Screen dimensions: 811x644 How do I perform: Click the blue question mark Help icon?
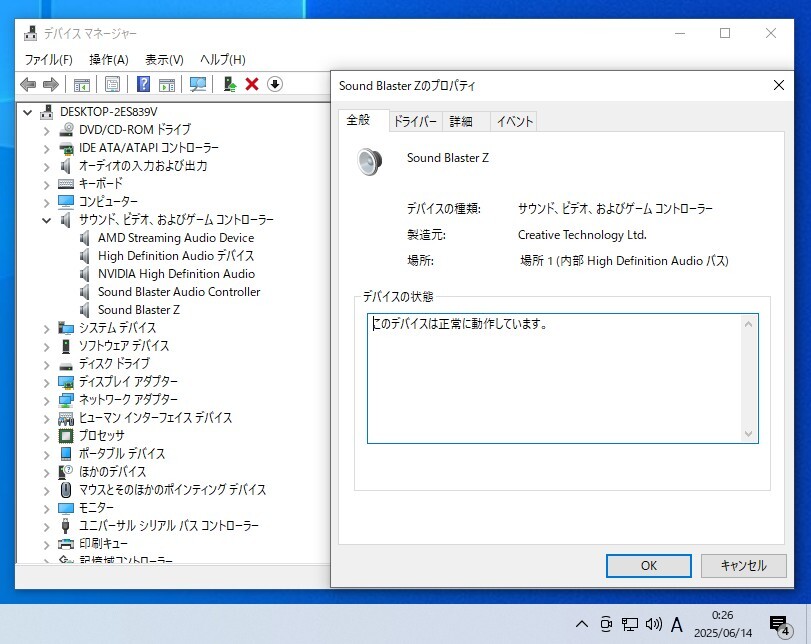click(x=143, y=84)
